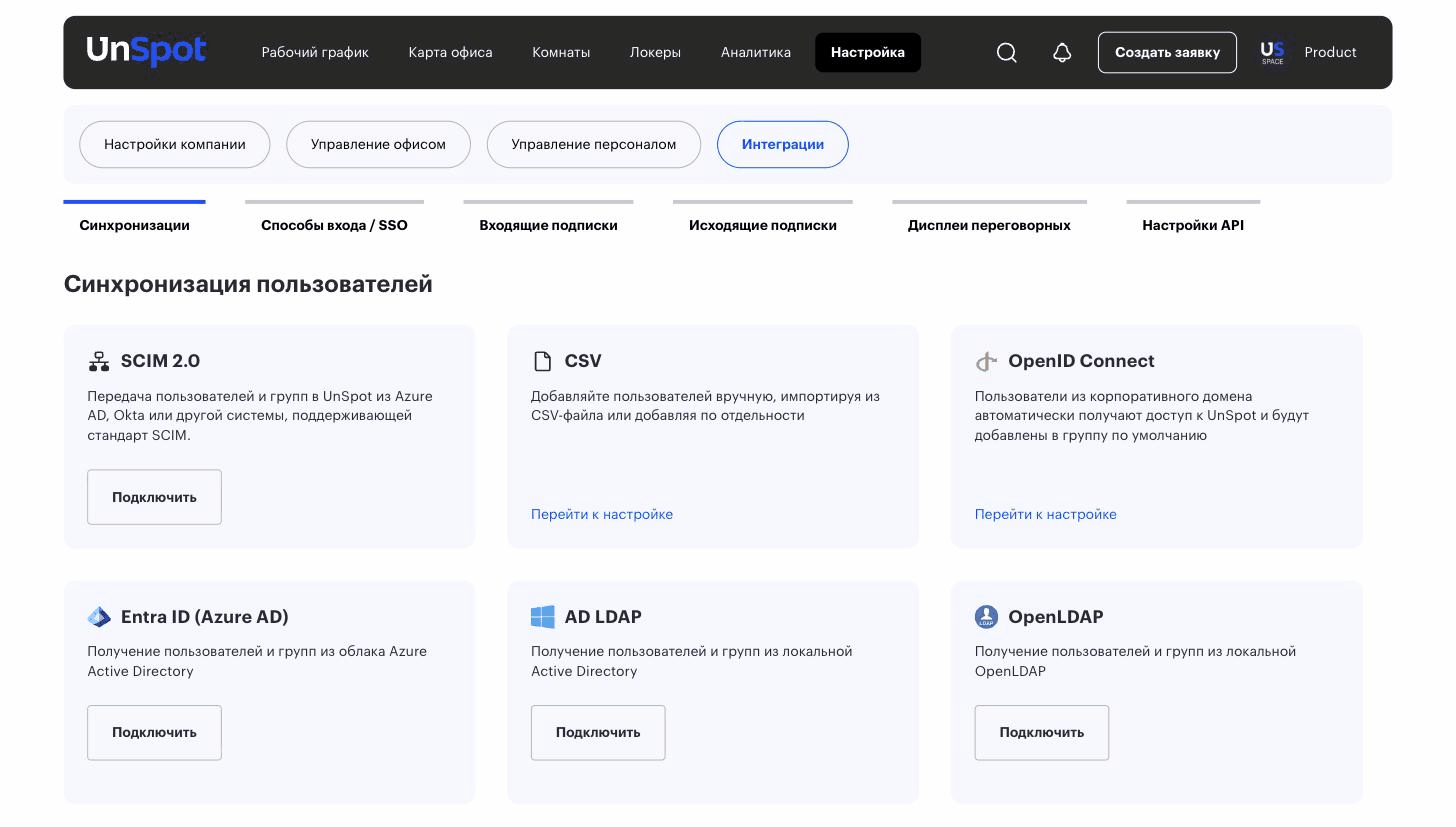Image resolution: width=1456 pixels, height=827 pixels.
Task: Click the CSV file icon
Action: point(542,361)
